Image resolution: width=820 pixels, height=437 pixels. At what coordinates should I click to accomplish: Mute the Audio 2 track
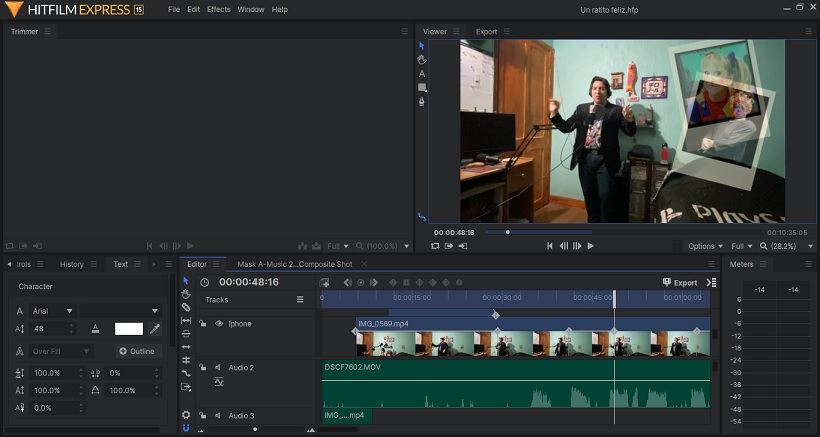(218, 368)
